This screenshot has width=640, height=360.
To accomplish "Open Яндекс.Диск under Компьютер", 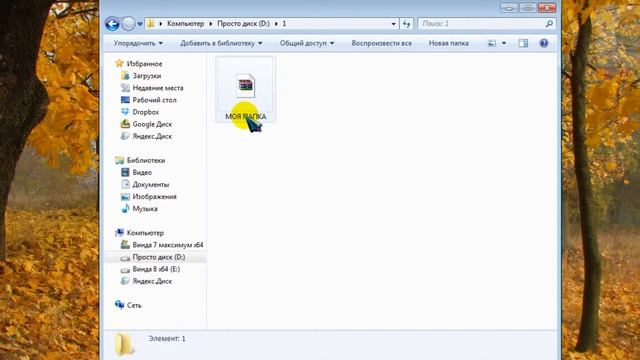I will coord(152,281).
